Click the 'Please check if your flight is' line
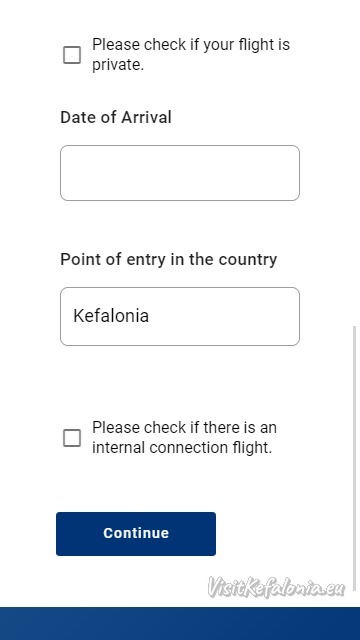The height and width of the screenshot is (640, 360). click(x=191, y=44)
